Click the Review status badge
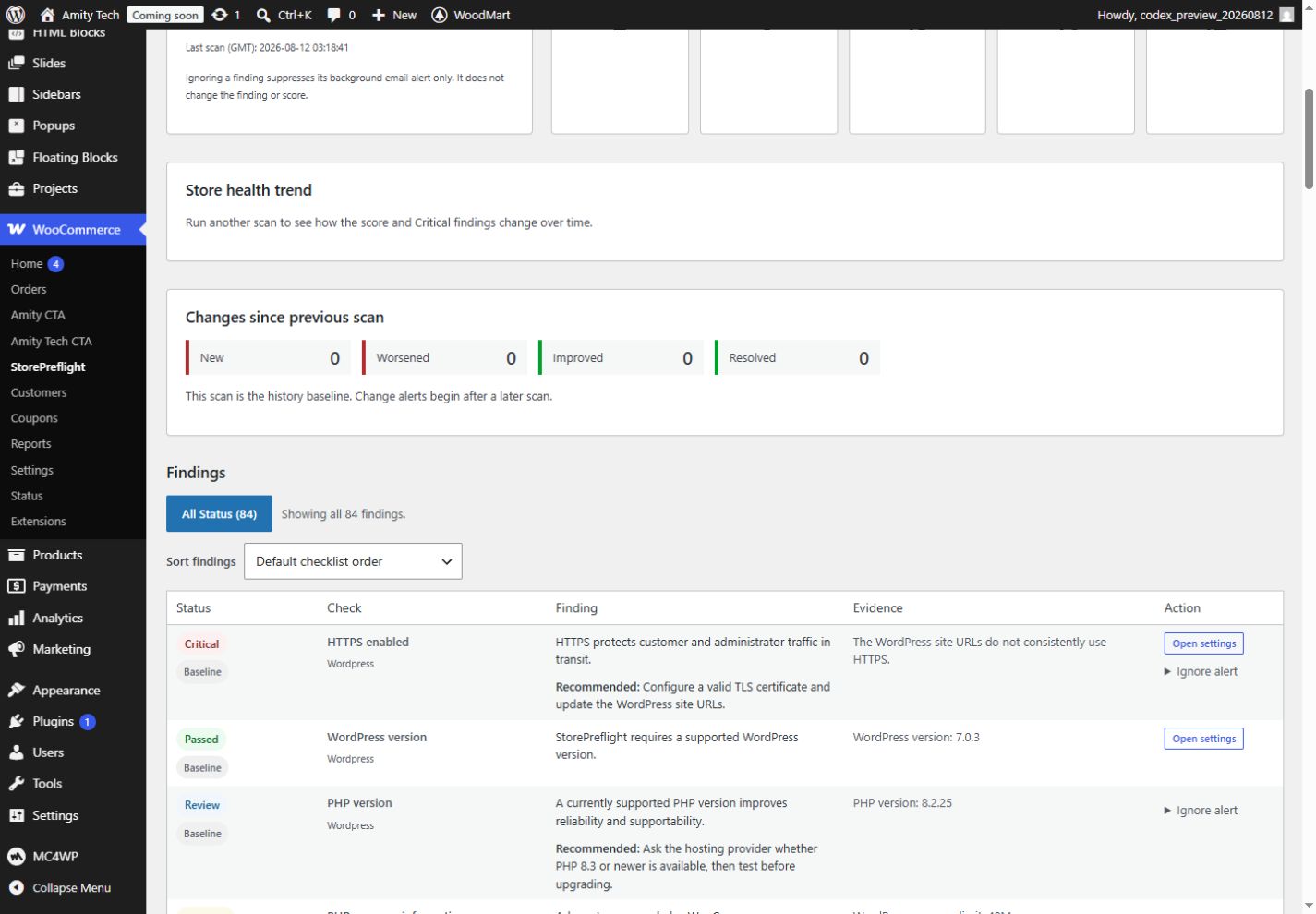This screenshot has width=1316, height=914. [x=202, y=805]
